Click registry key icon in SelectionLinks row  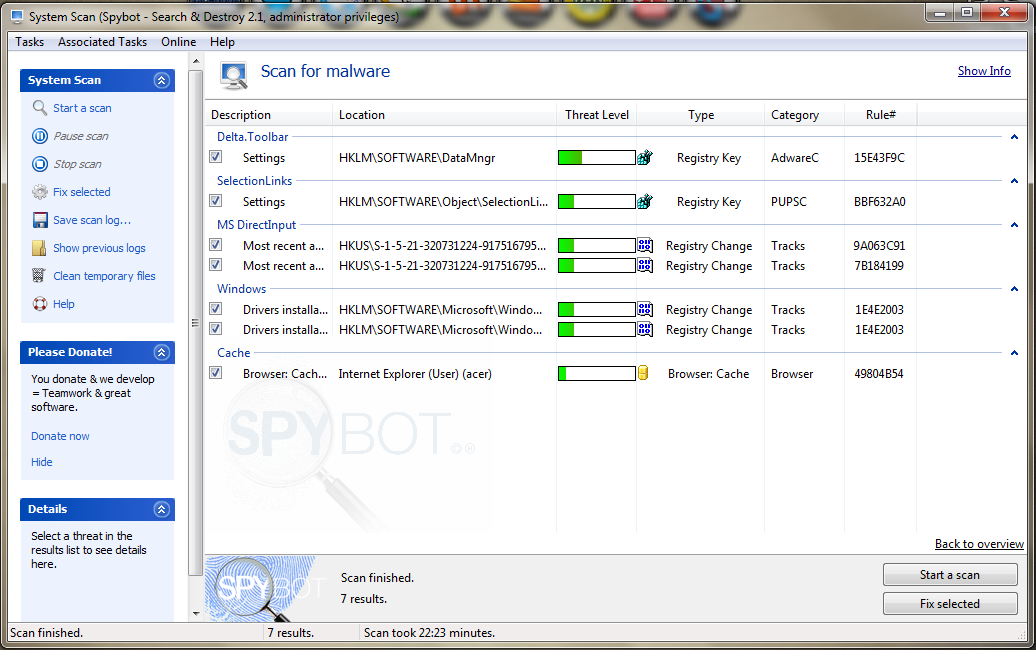[645, 201]
